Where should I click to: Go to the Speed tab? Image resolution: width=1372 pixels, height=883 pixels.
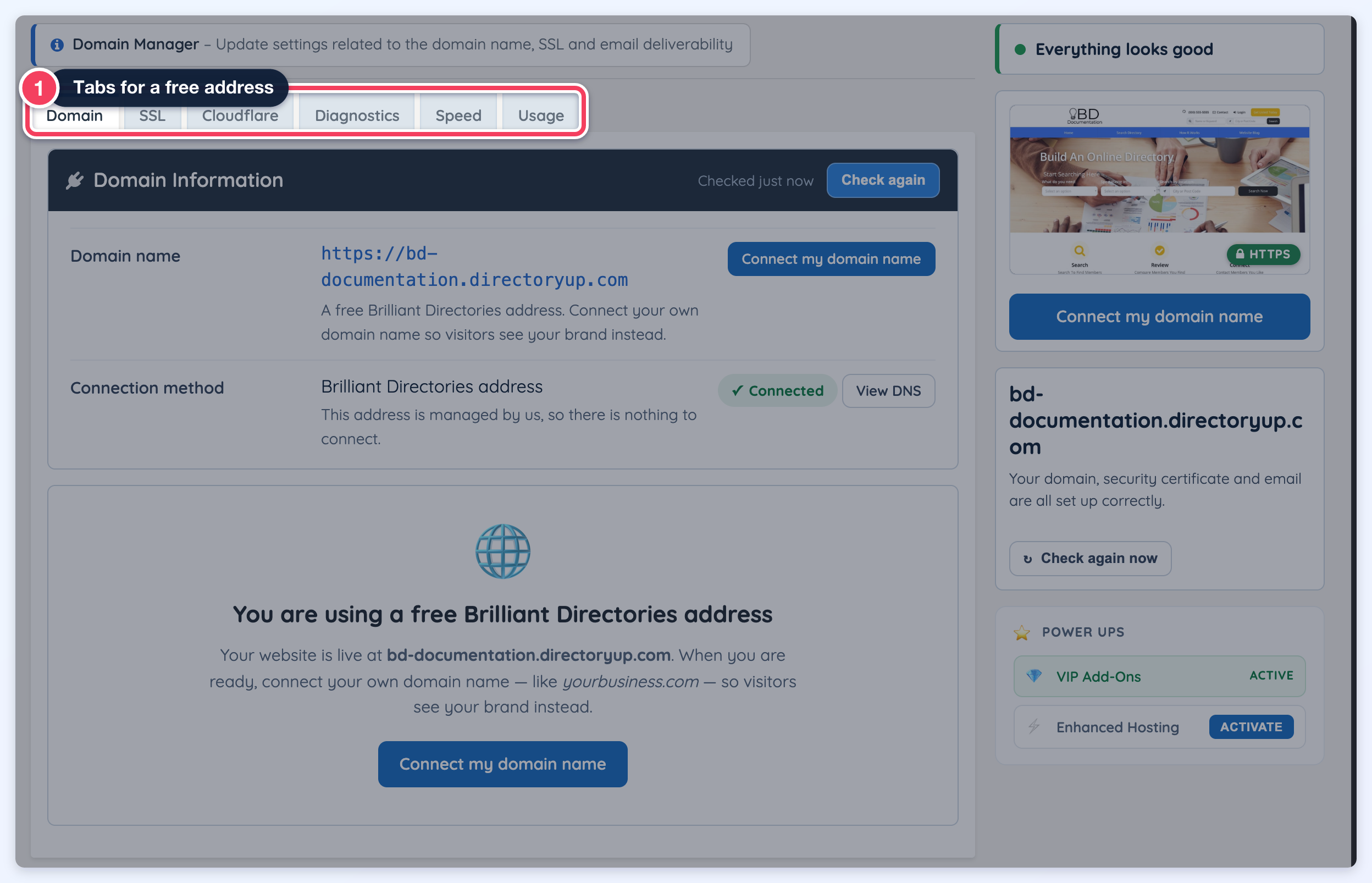click(458, 115)
